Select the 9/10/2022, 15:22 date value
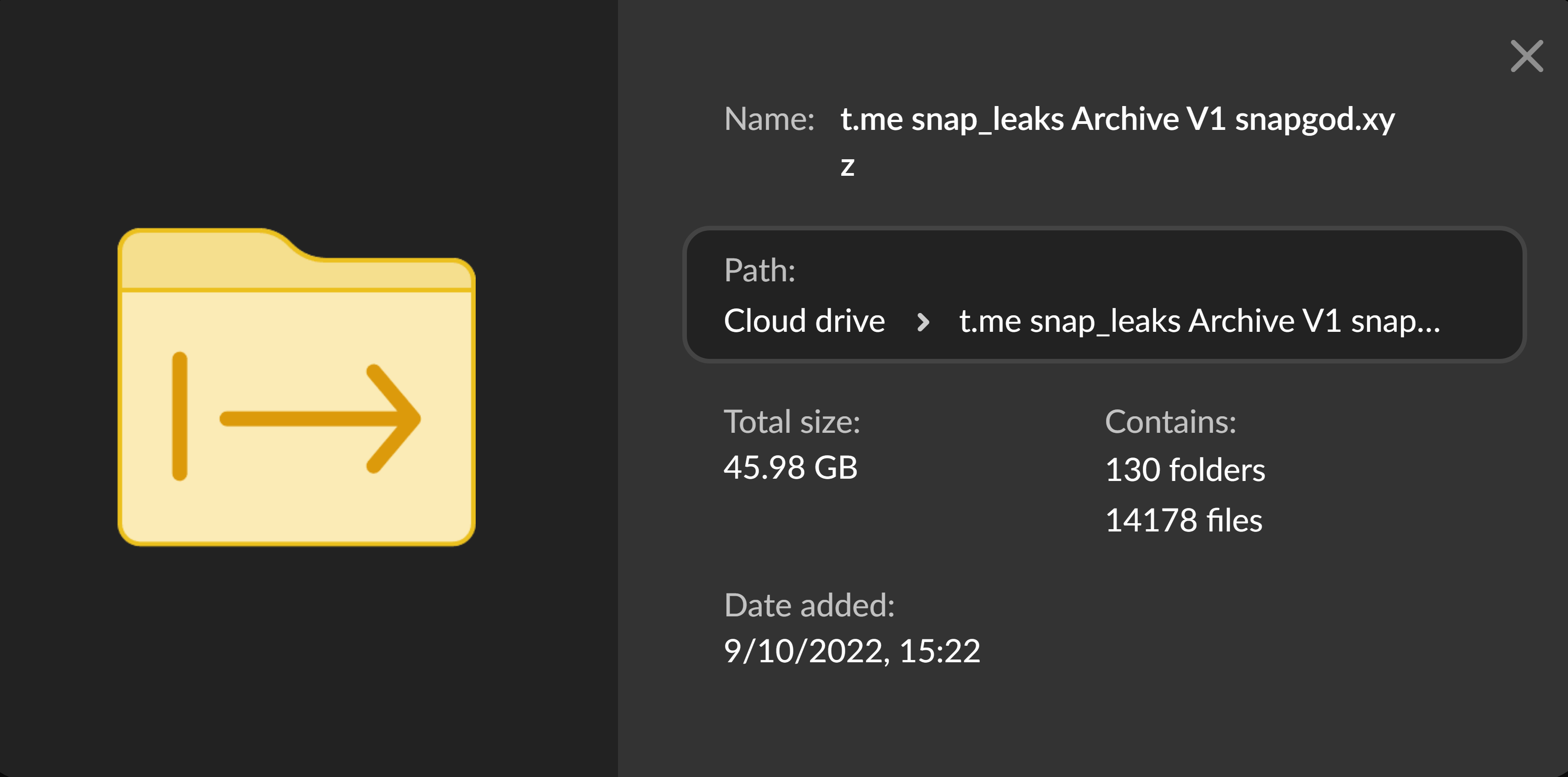 point(852,651)
